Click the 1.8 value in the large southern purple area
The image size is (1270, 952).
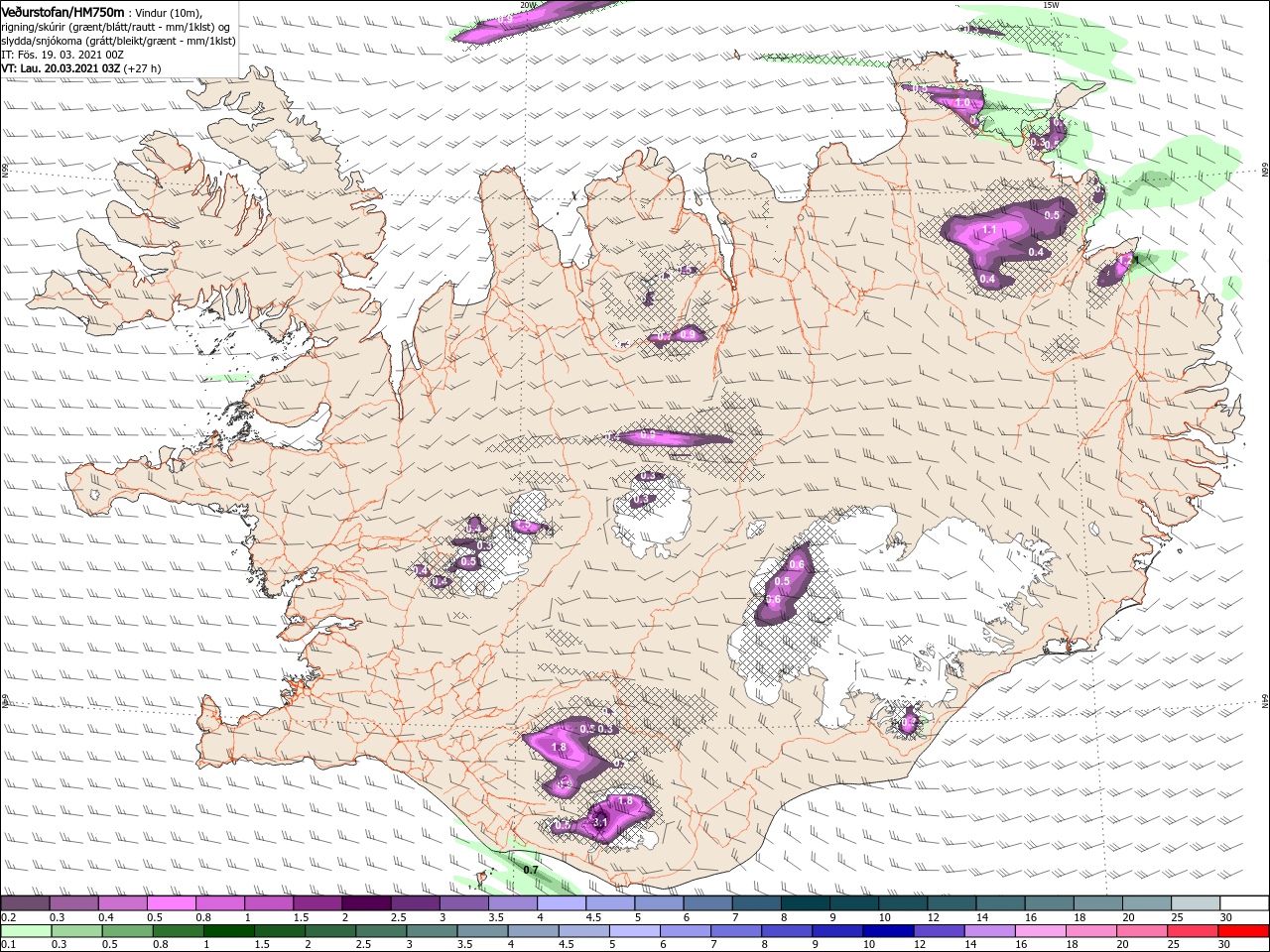558,747
